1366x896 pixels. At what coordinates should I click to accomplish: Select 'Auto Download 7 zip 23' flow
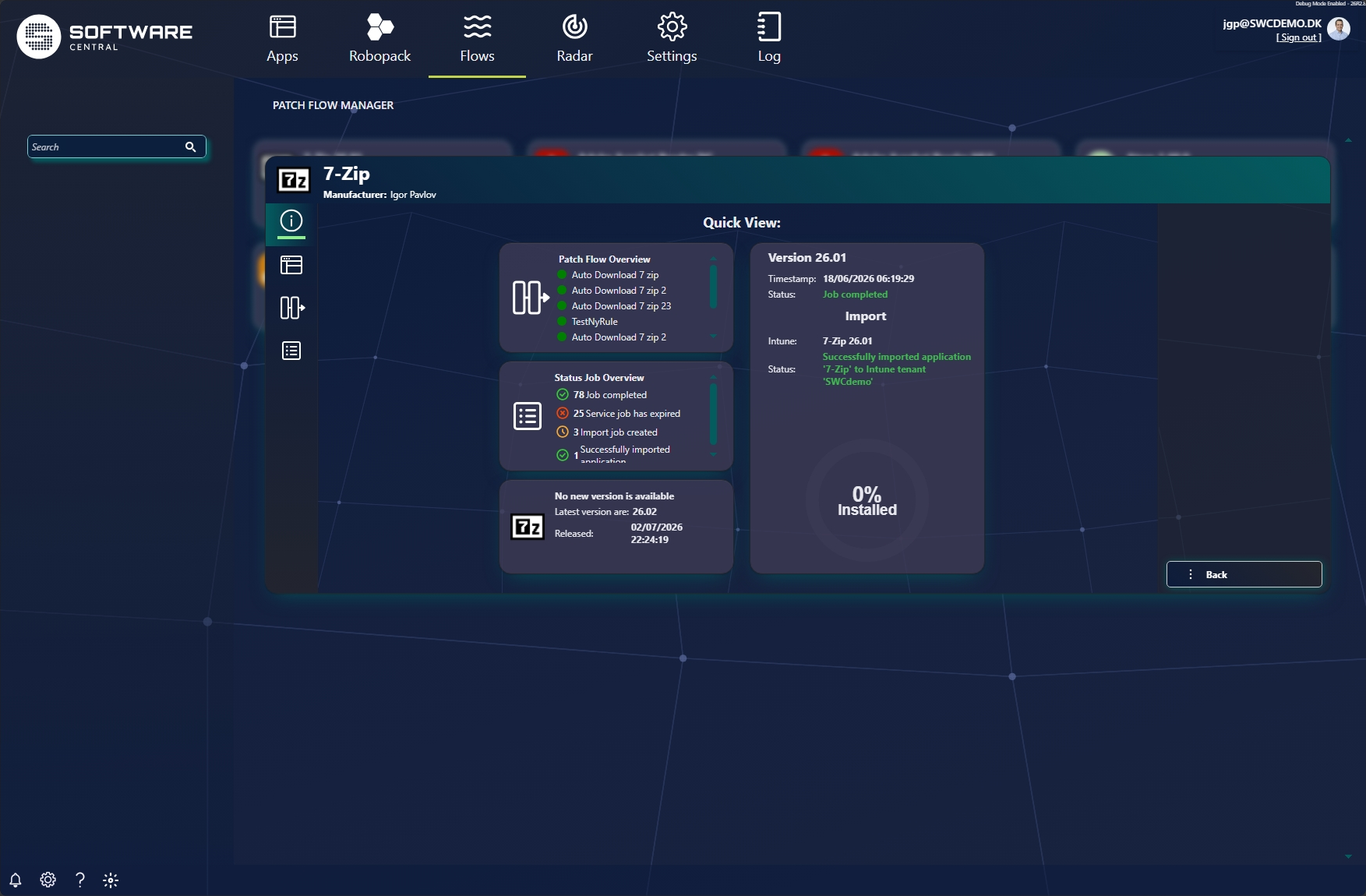[621, 306]
